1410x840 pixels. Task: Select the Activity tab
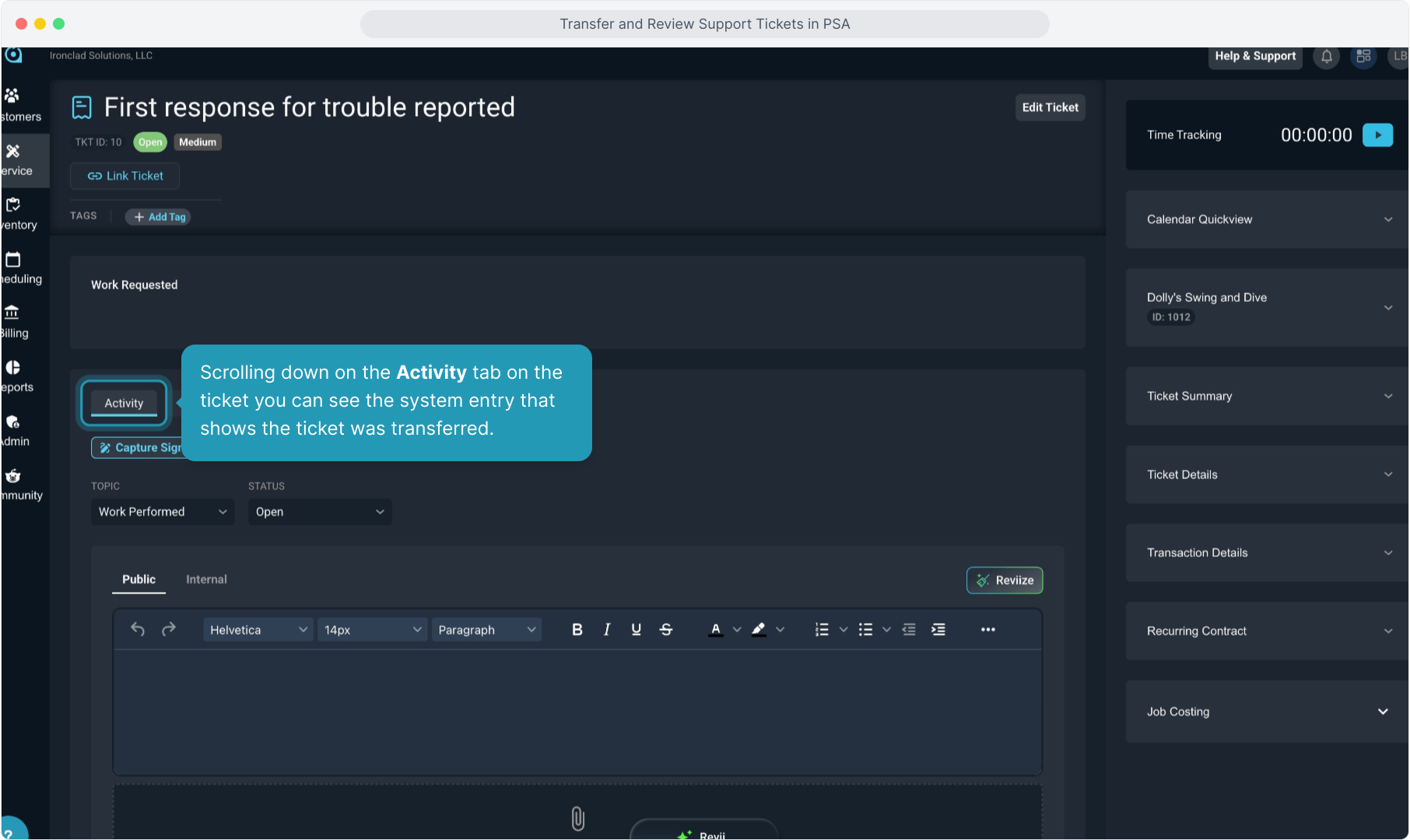(124, 403)
